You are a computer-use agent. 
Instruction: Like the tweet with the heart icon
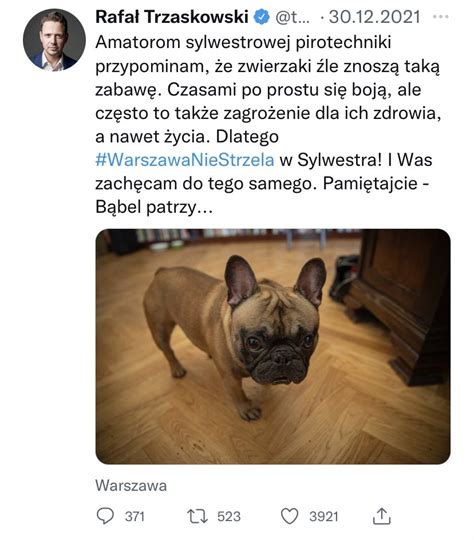click(289, 516)
